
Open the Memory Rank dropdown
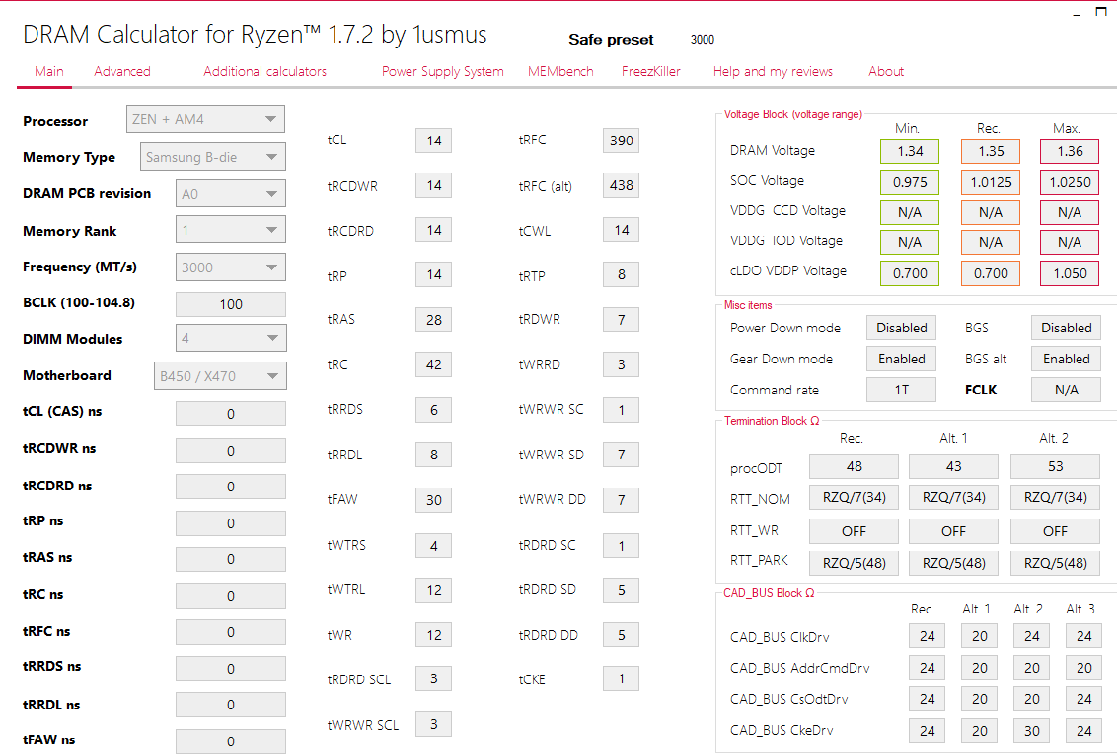click(x=231, y=229)
